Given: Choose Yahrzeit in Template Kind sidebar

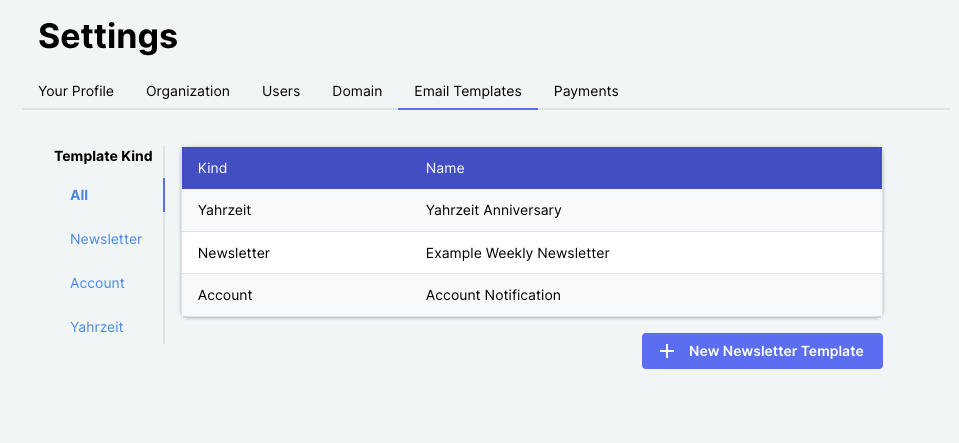Looking at the screenshot, I should [x=97, y=327].
